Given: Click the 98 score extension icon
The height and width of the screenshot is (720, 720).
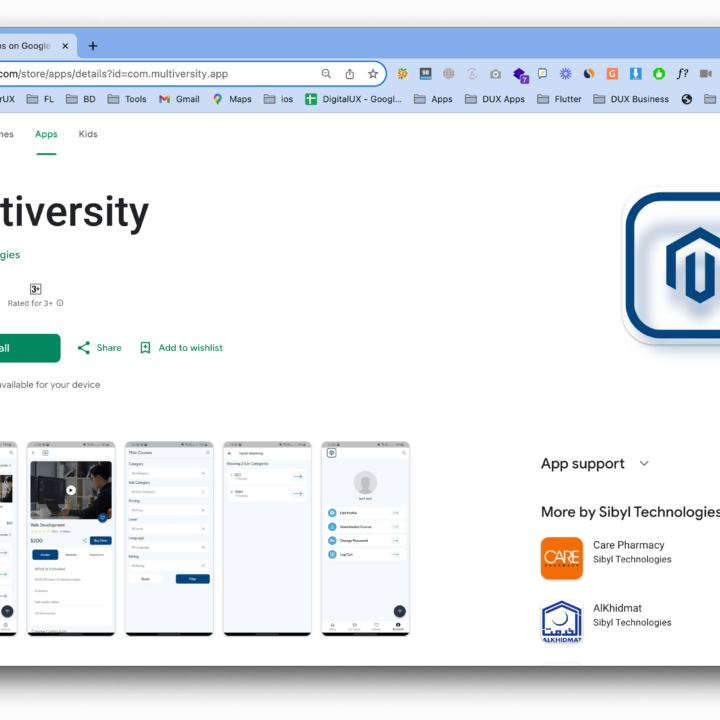Looking at the screenshot, I should click(426, 74).
